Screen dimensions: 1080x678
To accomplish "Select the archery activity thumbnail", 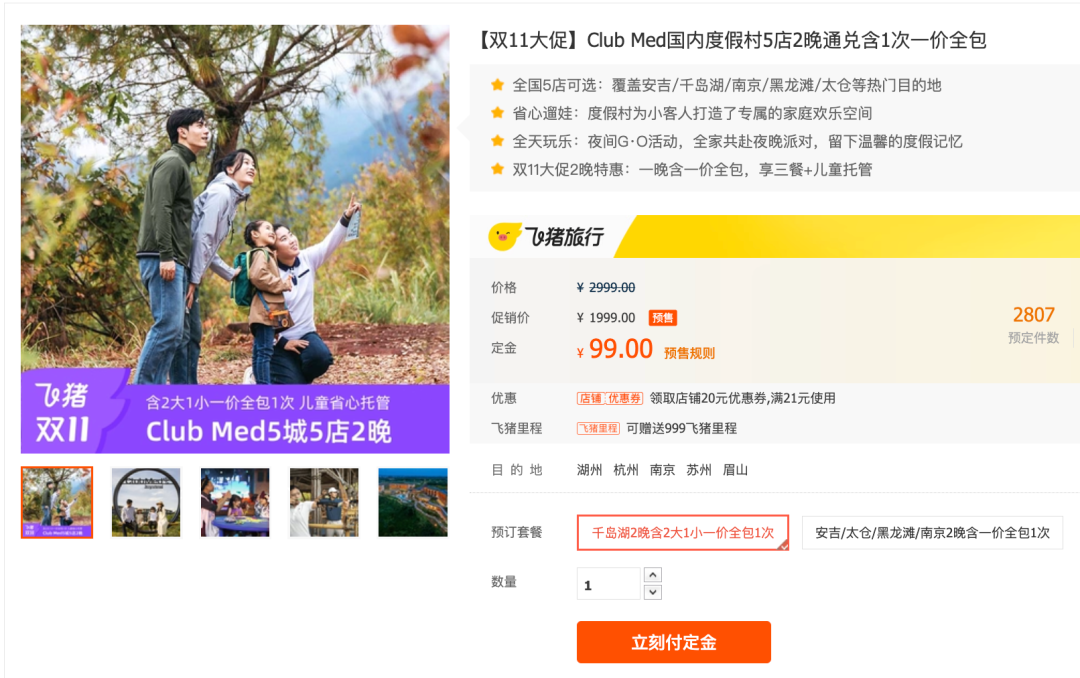I will [324, 502].
